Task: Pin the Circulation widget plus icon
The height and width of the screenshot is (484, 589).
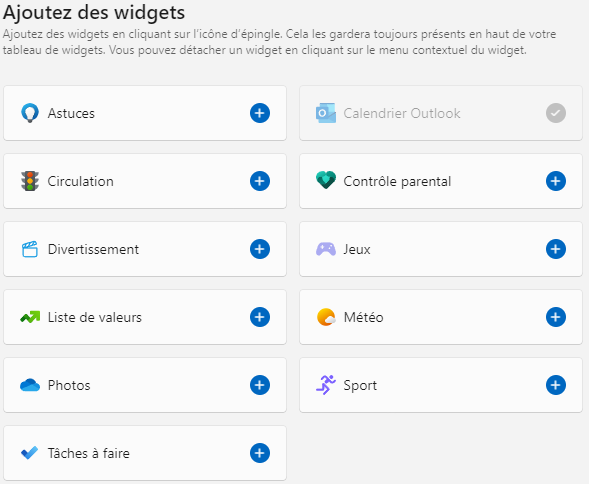Action: (260, 181)
